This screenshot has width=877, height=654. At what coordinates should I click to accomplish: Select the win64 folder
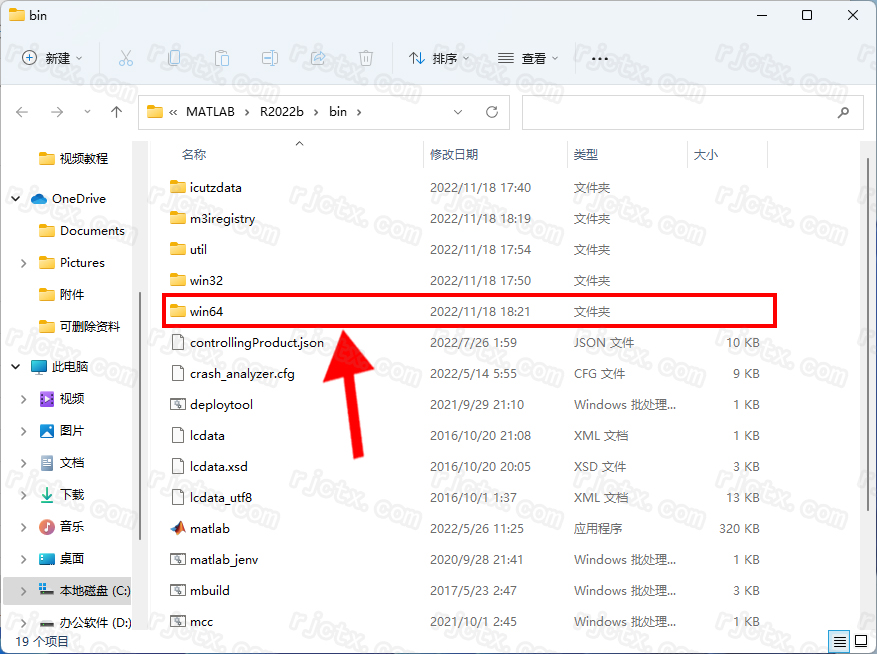(x=206, y=311)
